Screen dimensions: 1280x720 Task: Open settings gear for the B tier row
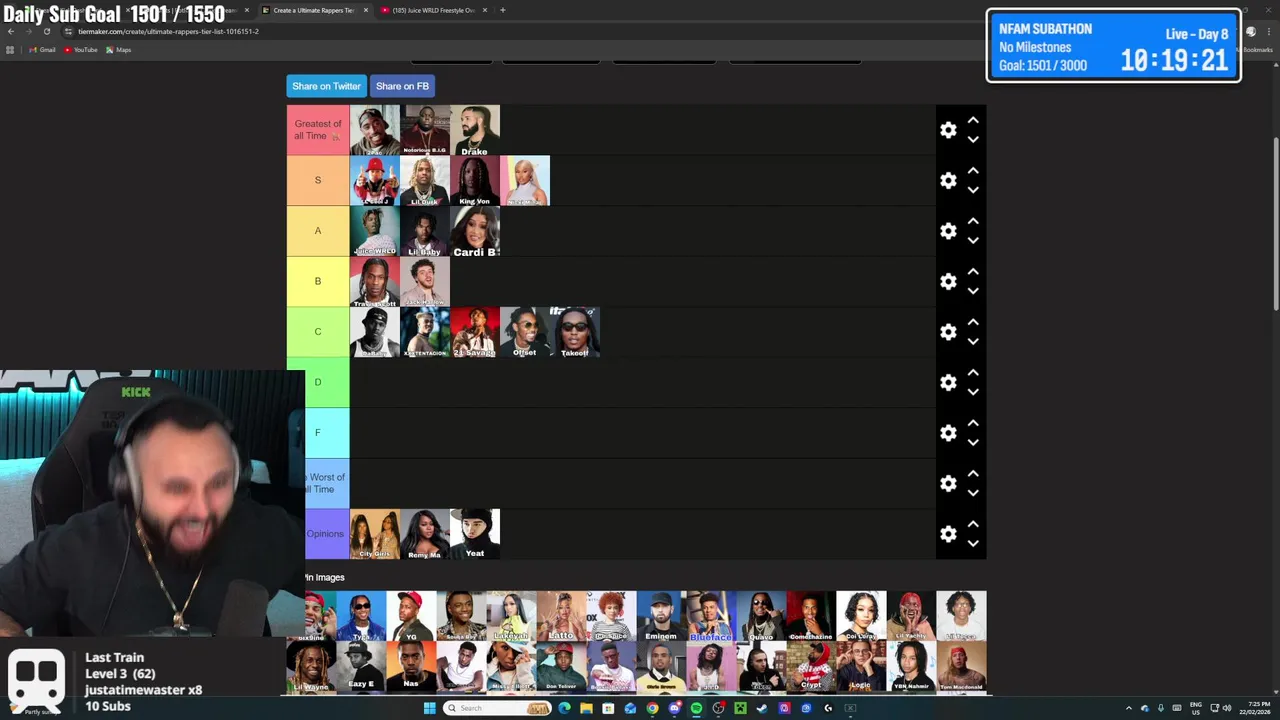point(948,281)
